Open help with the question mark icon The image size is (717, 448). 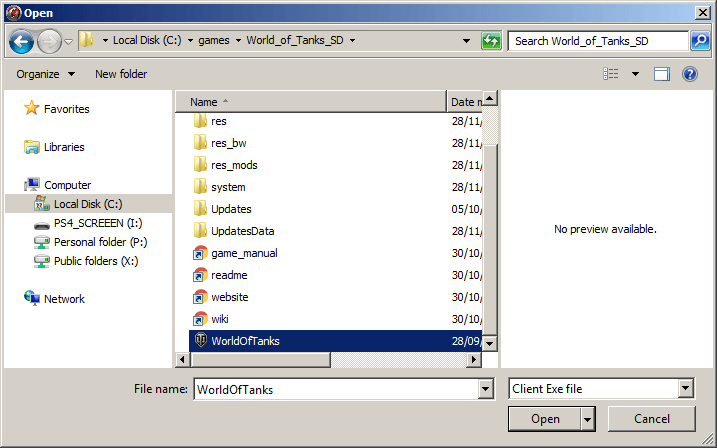(x=690, y=74)
